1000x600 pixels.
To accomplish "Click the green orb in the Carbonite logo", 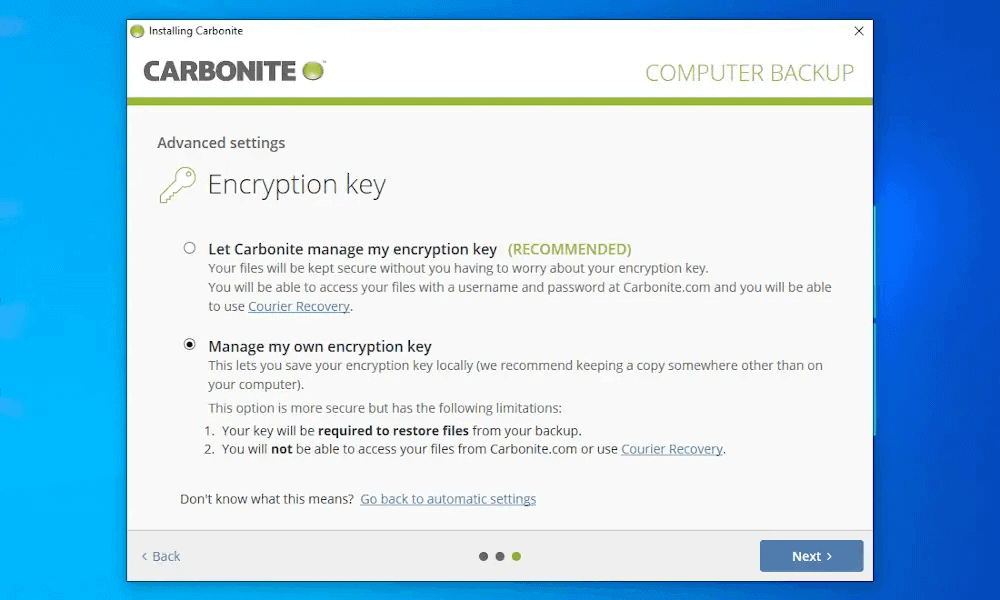I will (313, 70).
